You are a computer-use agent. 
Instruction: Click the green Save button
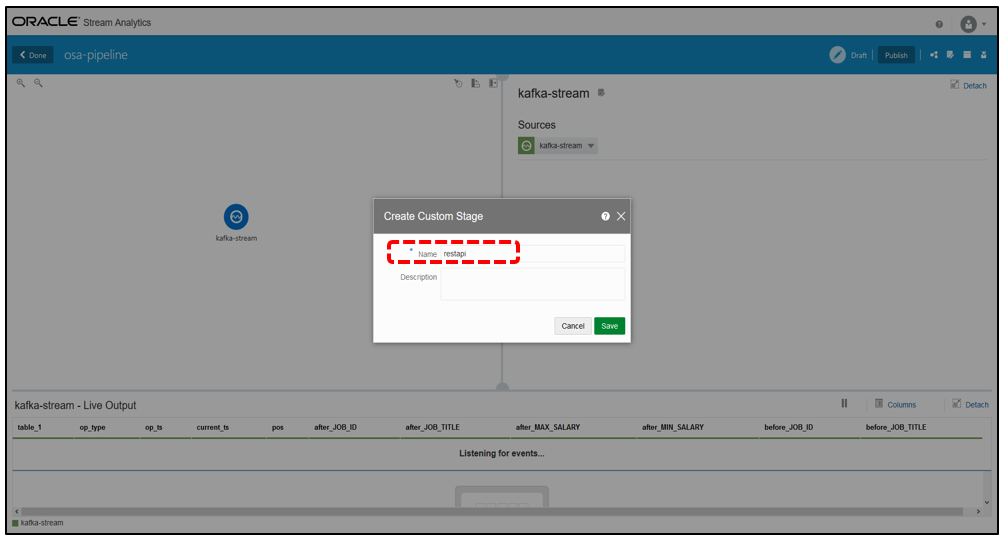tap(610, 326)
